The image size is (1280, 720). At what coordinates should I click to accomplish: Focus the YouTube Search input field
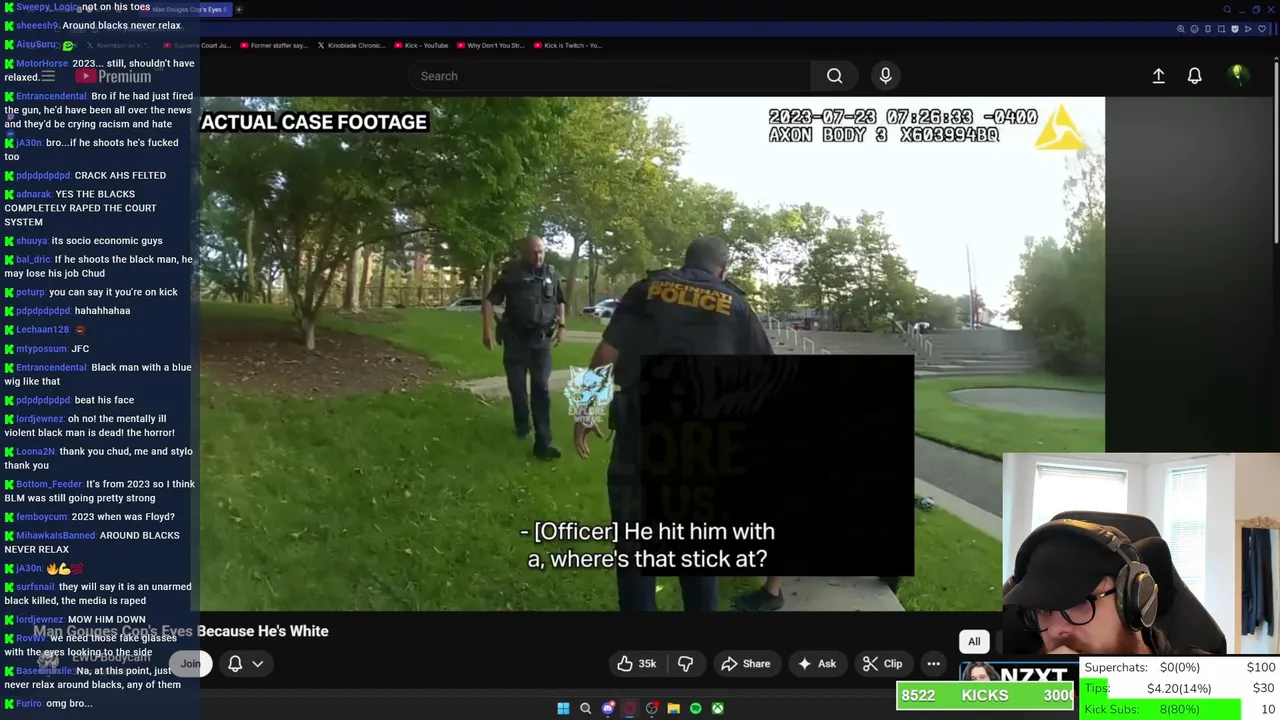(x=610, y=76)
